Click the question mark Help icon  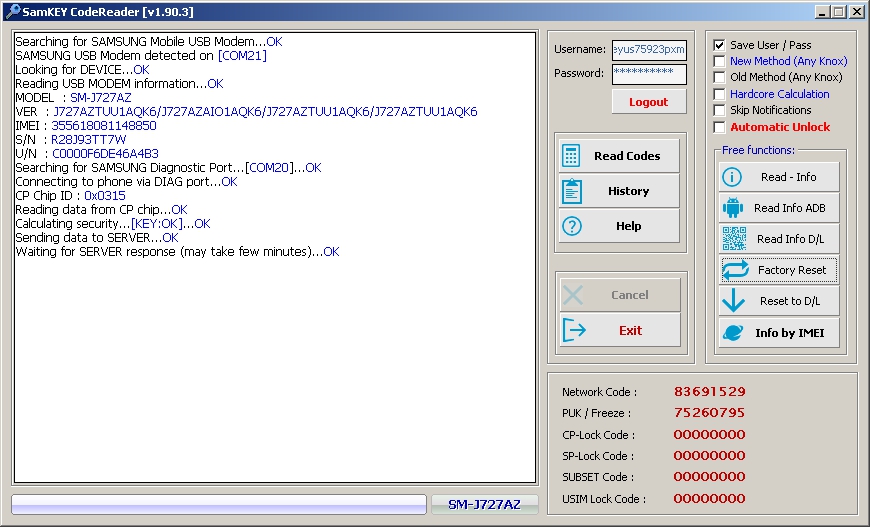click(x=571, y=226)
